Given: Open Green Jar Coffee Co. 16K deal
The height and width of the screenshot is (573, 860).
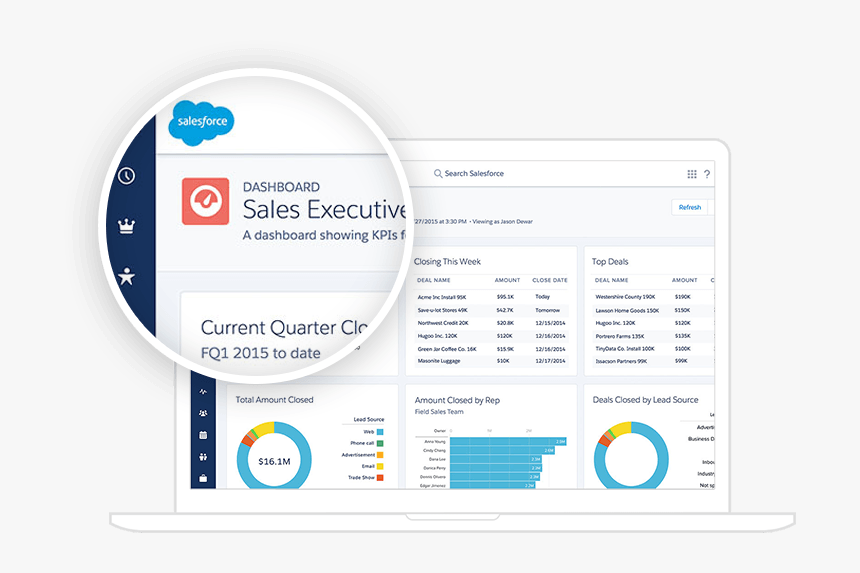Looking at the screenshot, I should click(447, 349).
